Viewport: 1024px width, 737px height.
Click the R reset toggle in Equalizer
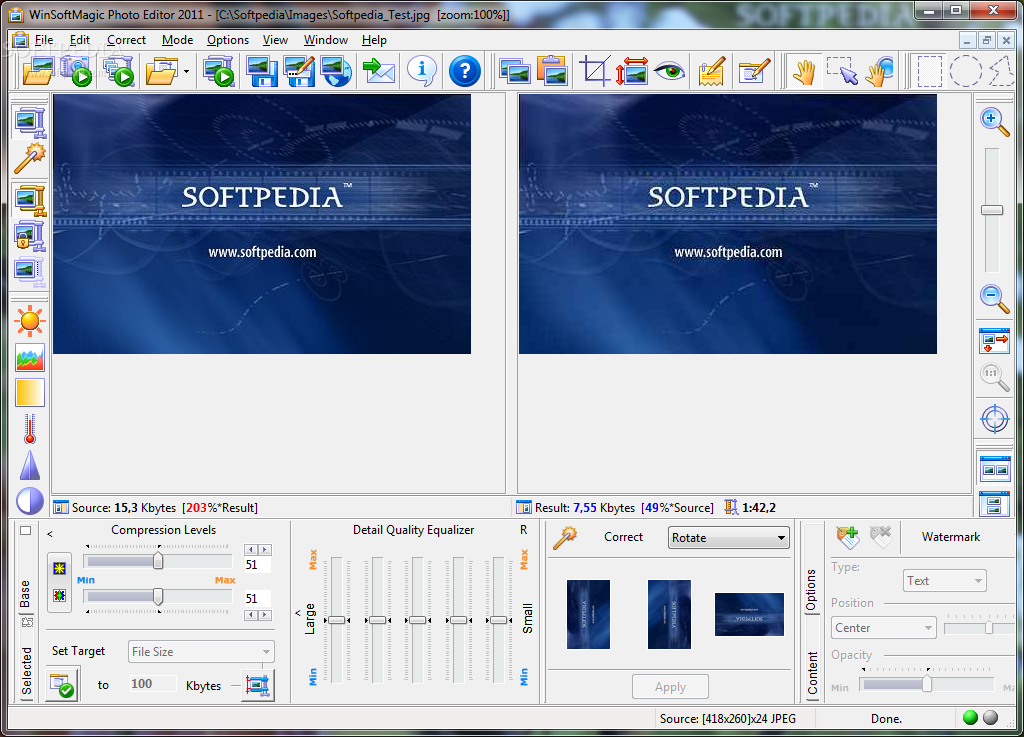coord(523,530)
